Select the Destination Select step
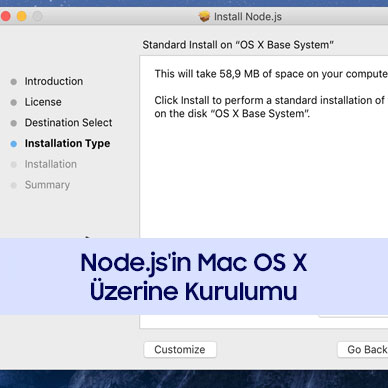This screenshot has height=388, width=388. (x=68, y=123)
